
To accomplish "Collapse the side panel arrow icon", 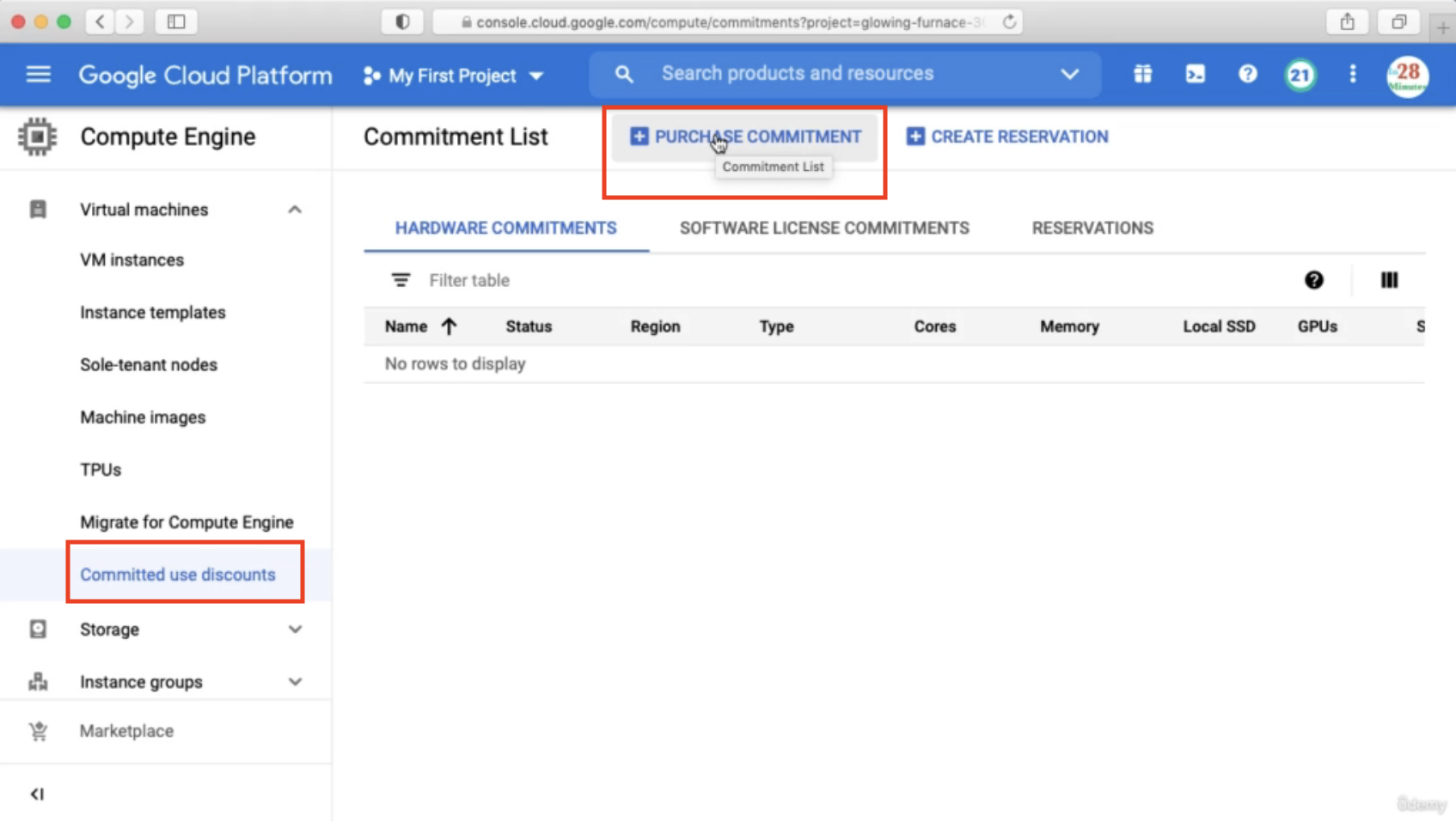I will [37, 794].
